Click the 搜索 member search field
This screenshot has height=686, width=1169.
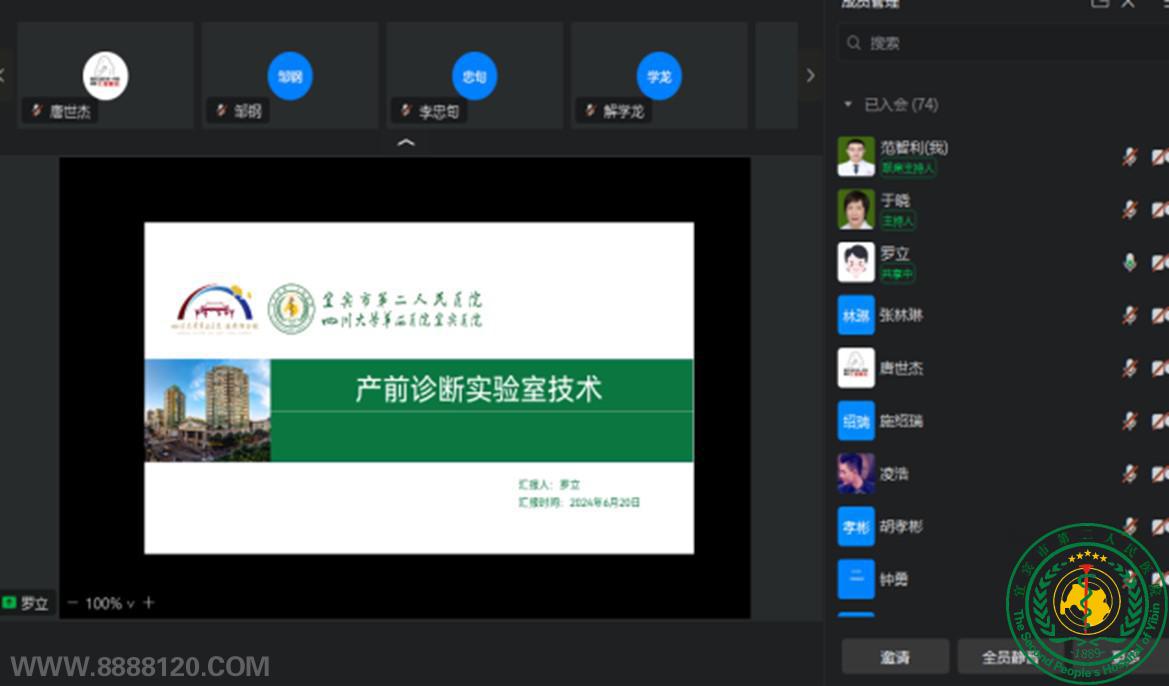(1000, 43)
